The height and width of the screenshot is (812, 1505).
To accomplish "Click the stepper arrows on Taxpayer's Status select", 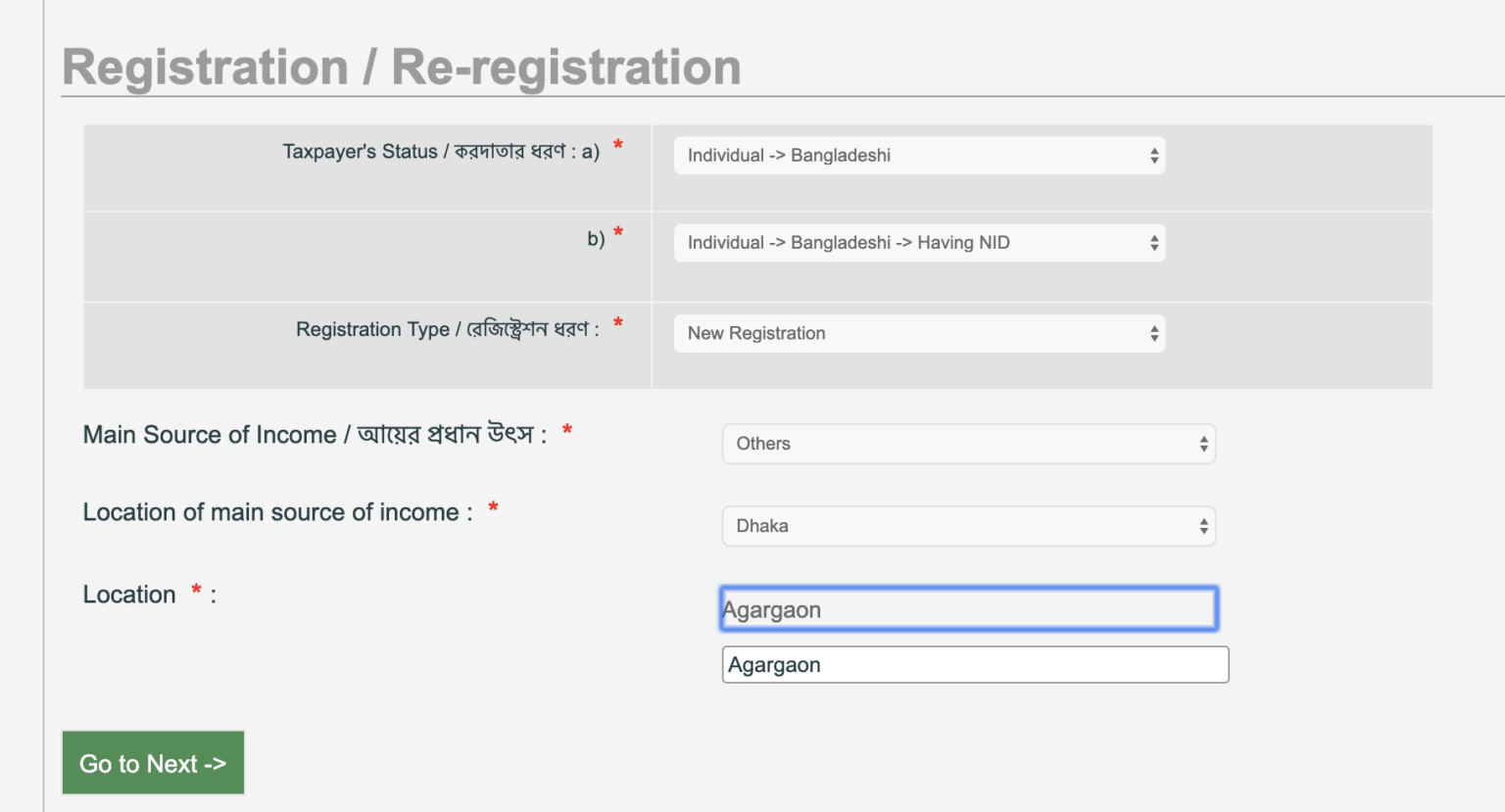I will click(1153, 155).
